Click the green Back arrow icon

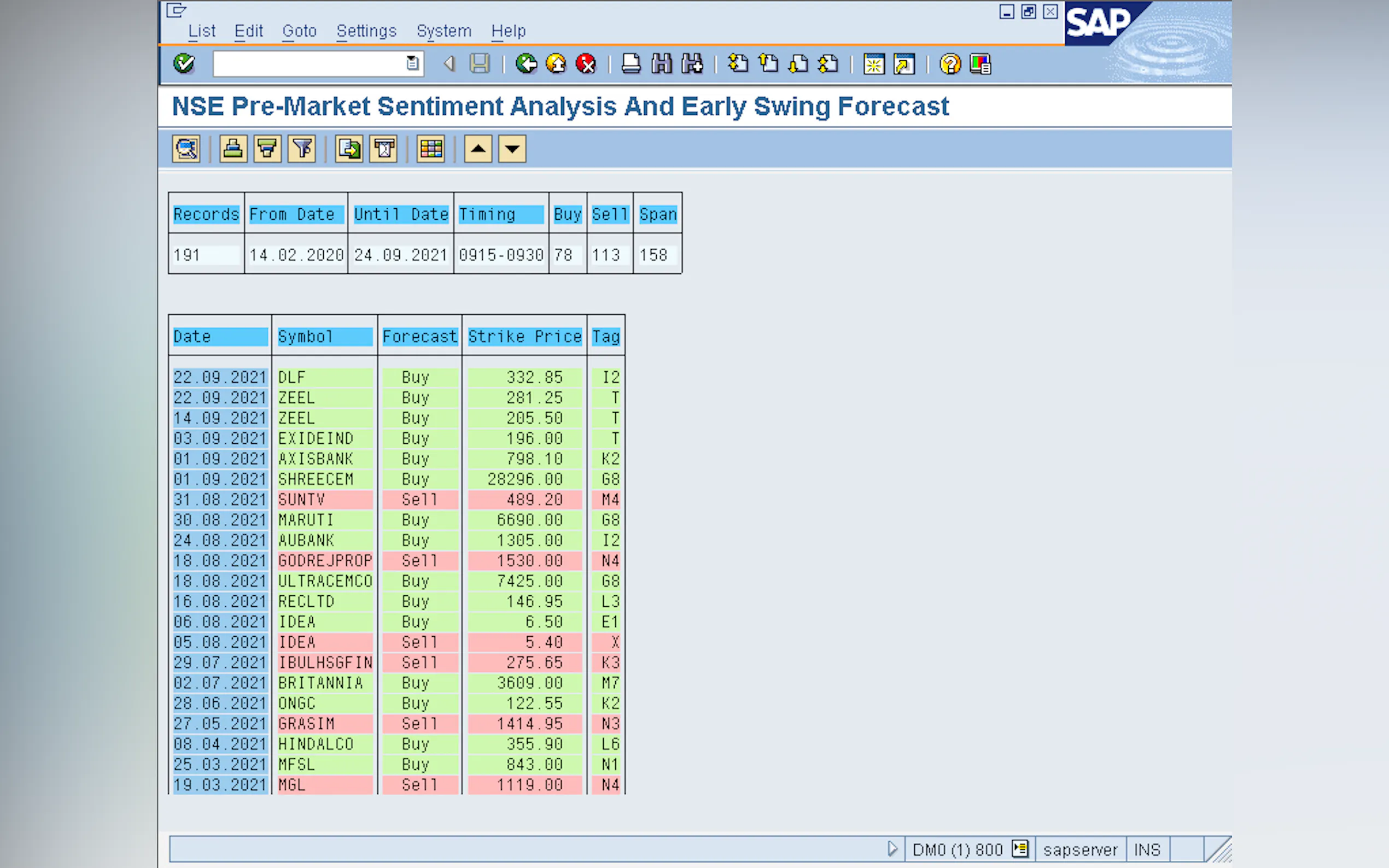pos(526,64)
